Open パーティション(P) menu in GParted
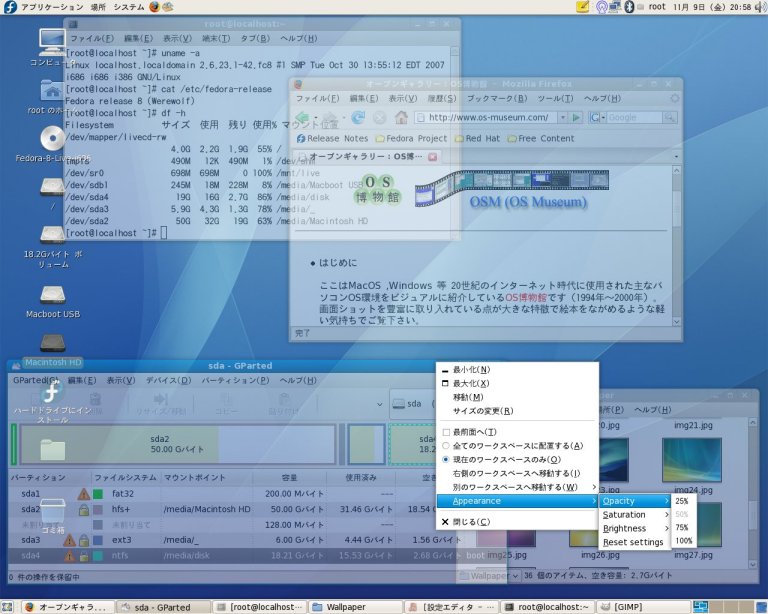The image size is (768, 614). point(235,380)
